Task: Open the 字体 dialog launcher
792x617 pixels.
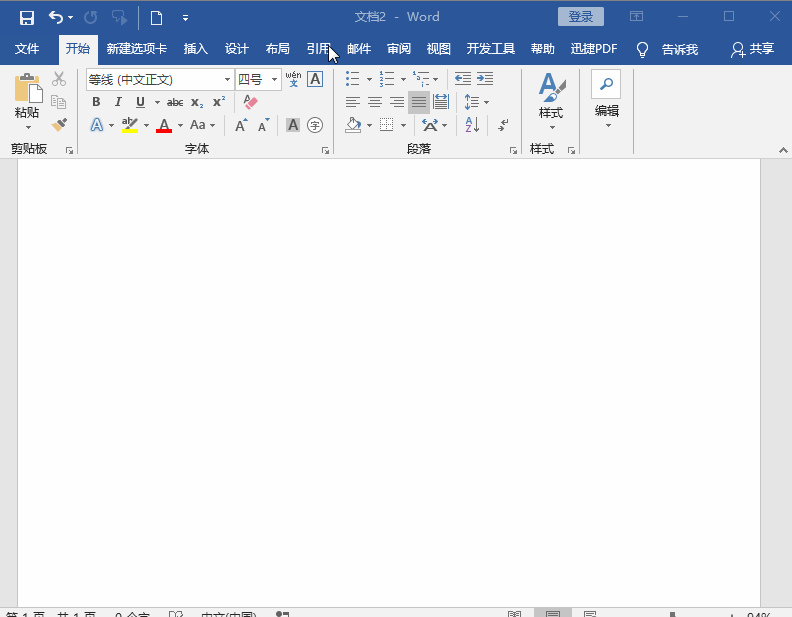Action: (325, 150)
